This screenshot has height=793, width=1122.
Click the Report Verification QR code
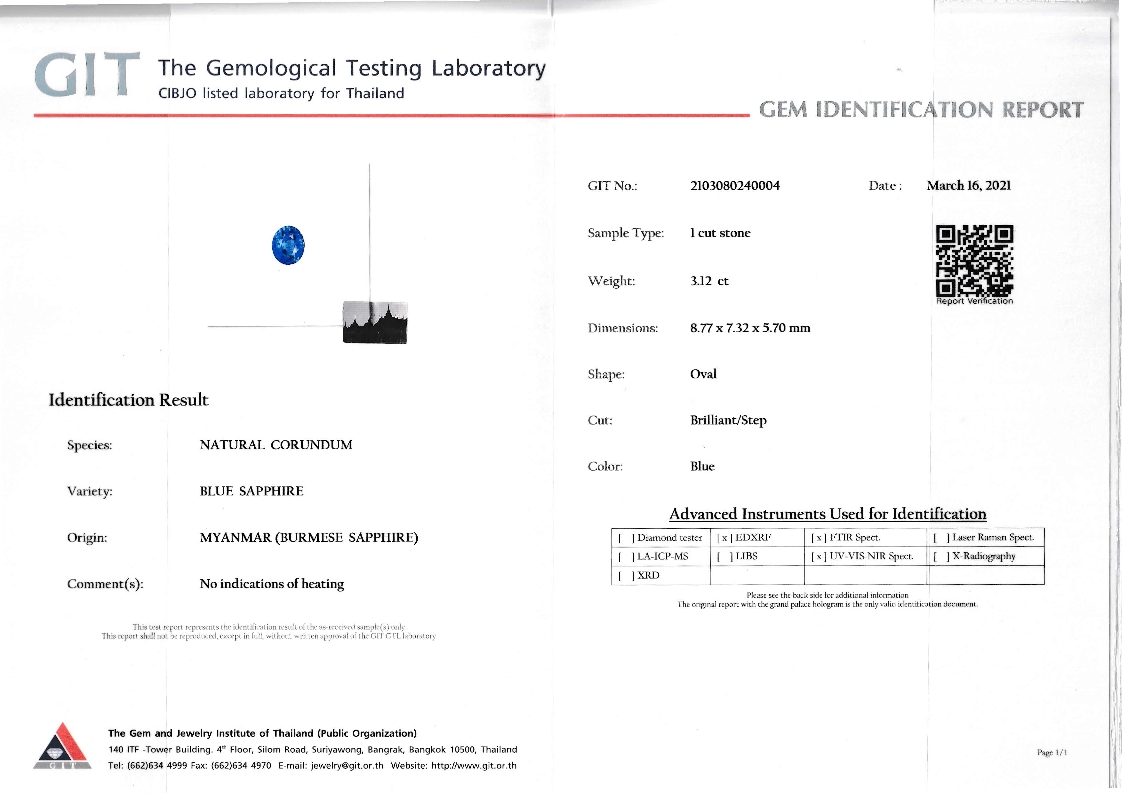click(x=973, y=260)
